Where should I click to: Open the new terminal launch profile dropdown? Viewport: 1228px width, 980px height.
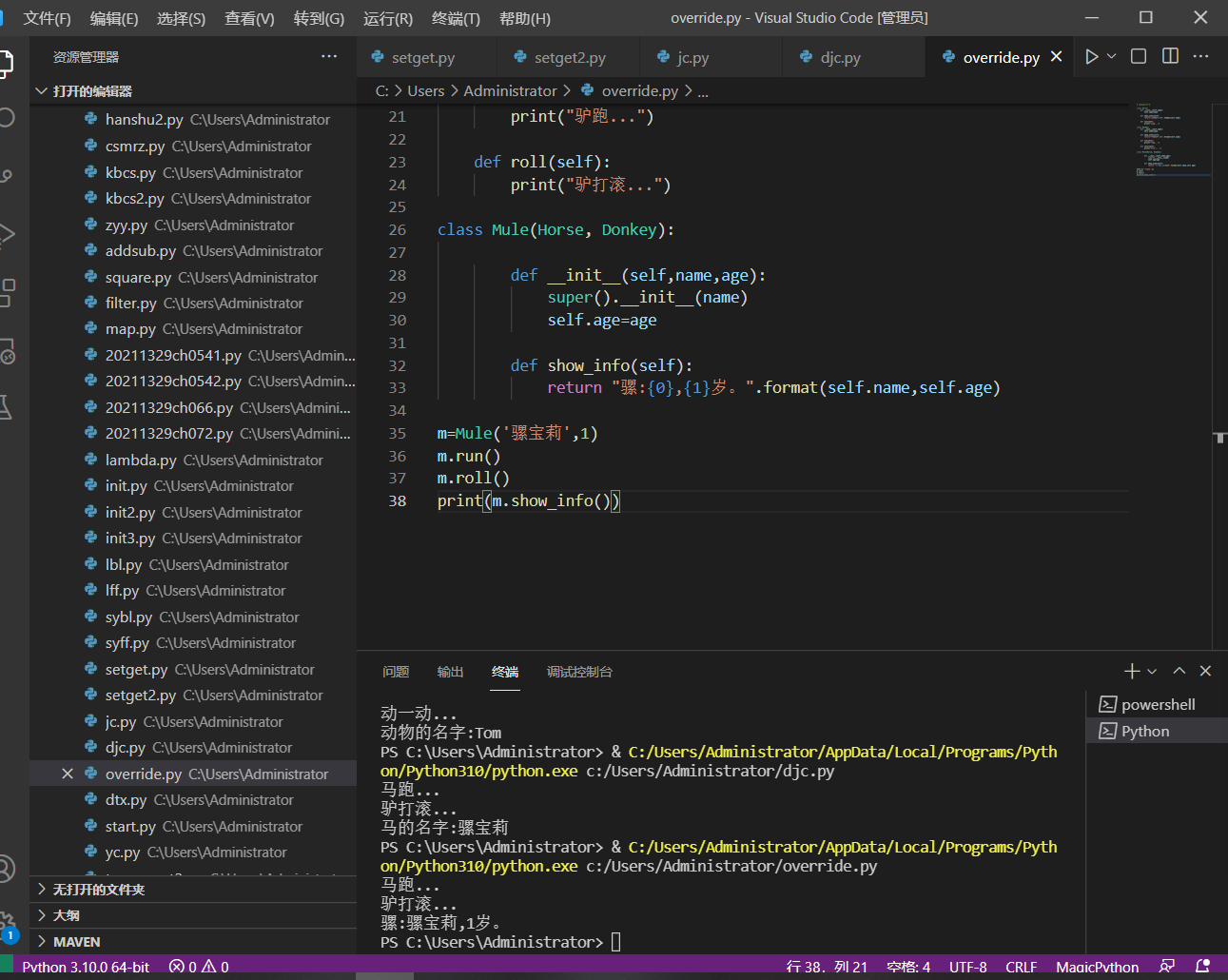(x=1152, y=672)
